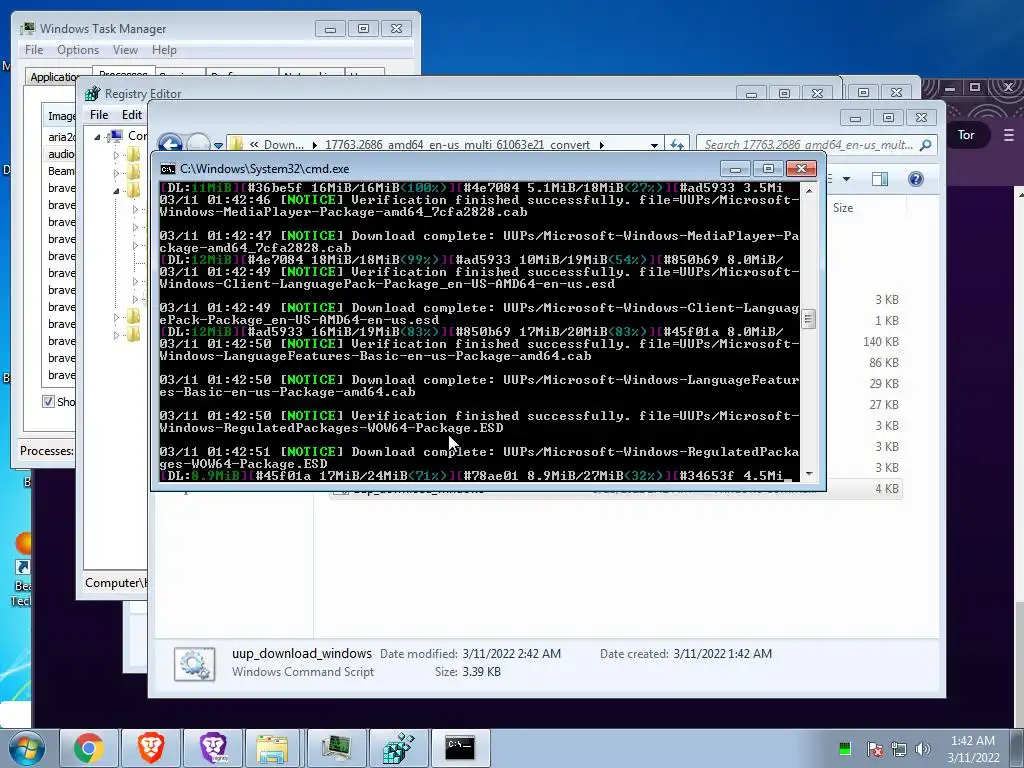Click the Refresh button next to address bar

tap(677, 144)
